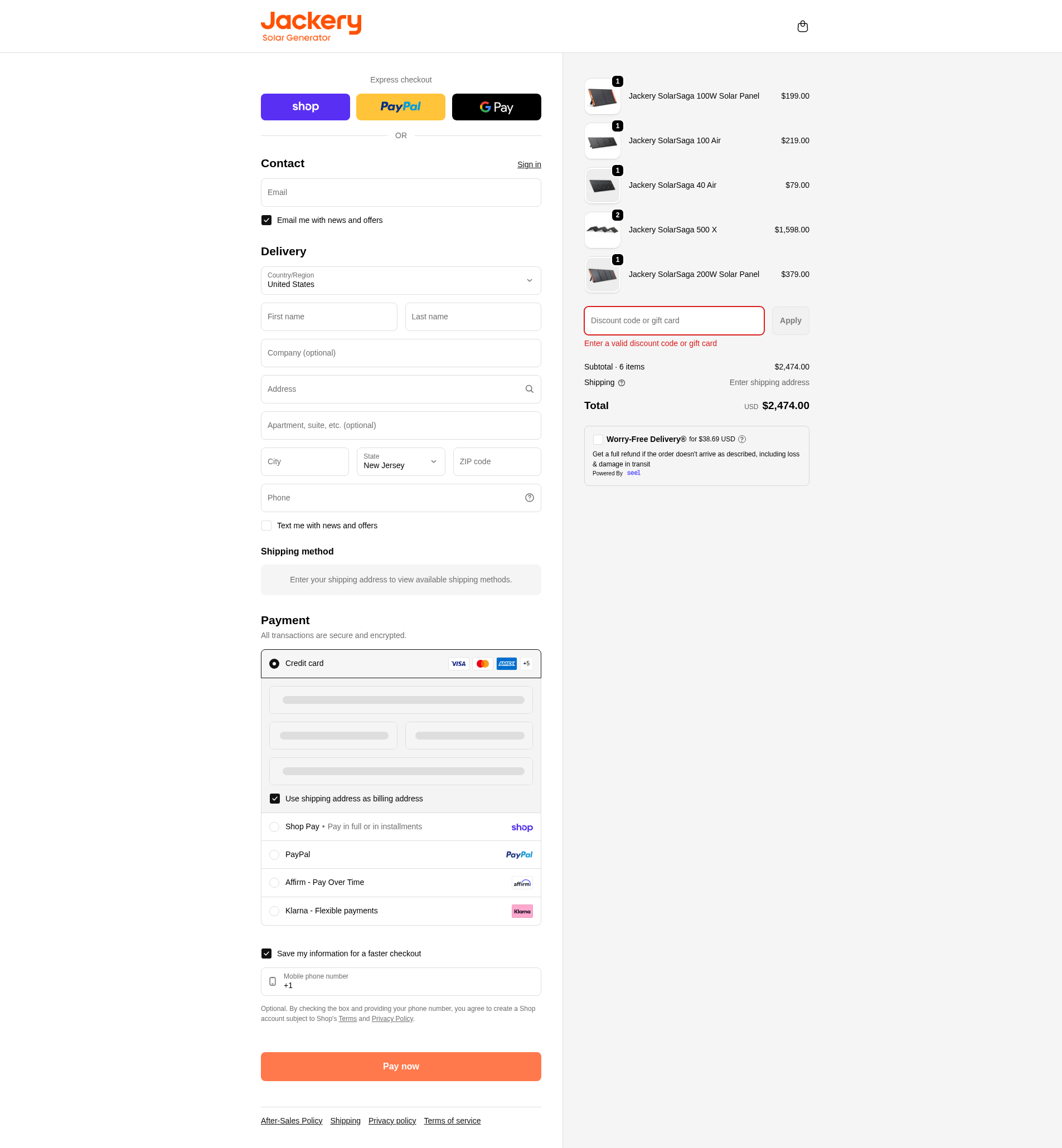The width and height of the screenshot is (1062, 1148).
Task: Click the Google Pay express button
Action: (496, 107)
